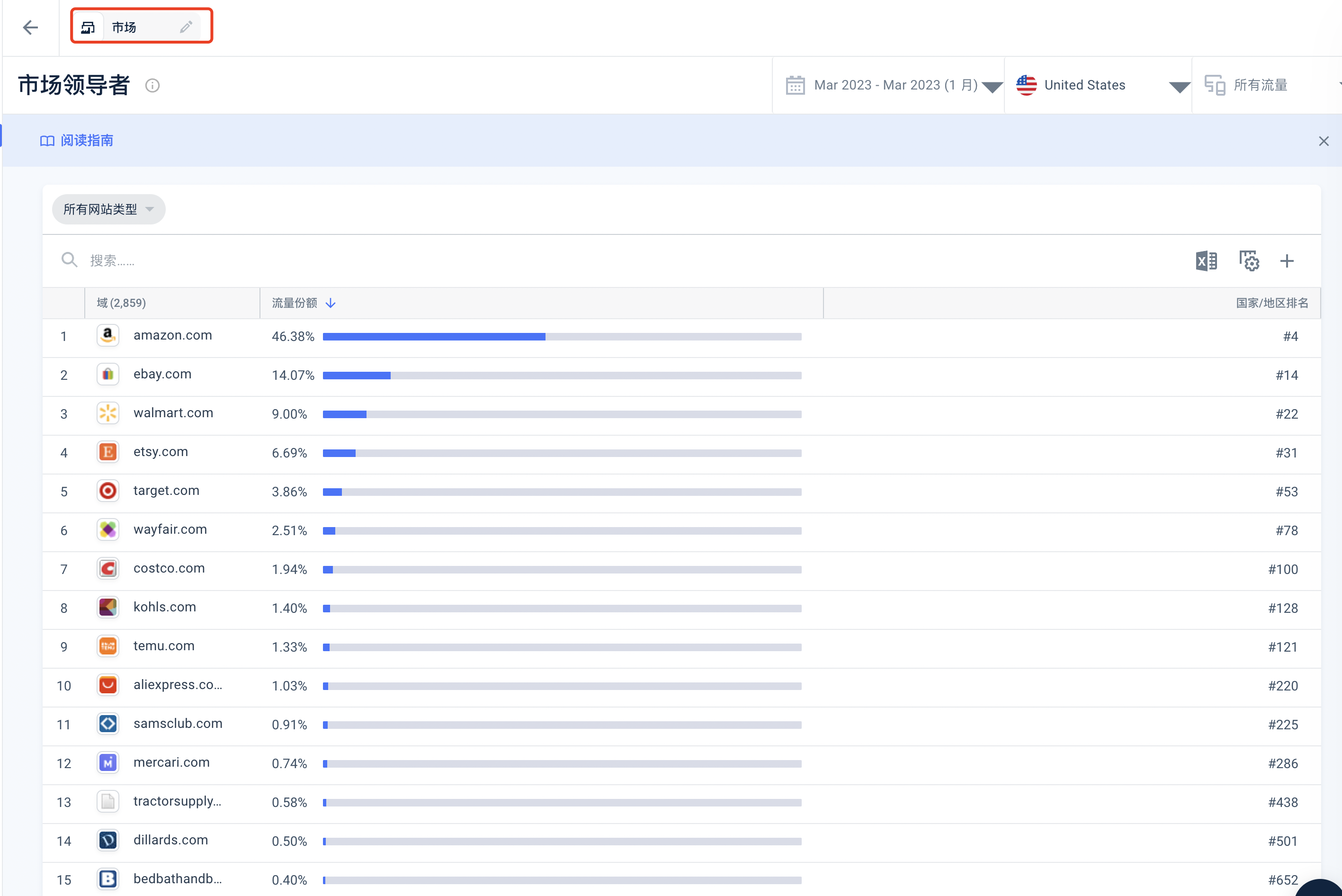Click the #4 rank for amazon.com
Screen dimensions: 1342x896
click(1290, 337)
